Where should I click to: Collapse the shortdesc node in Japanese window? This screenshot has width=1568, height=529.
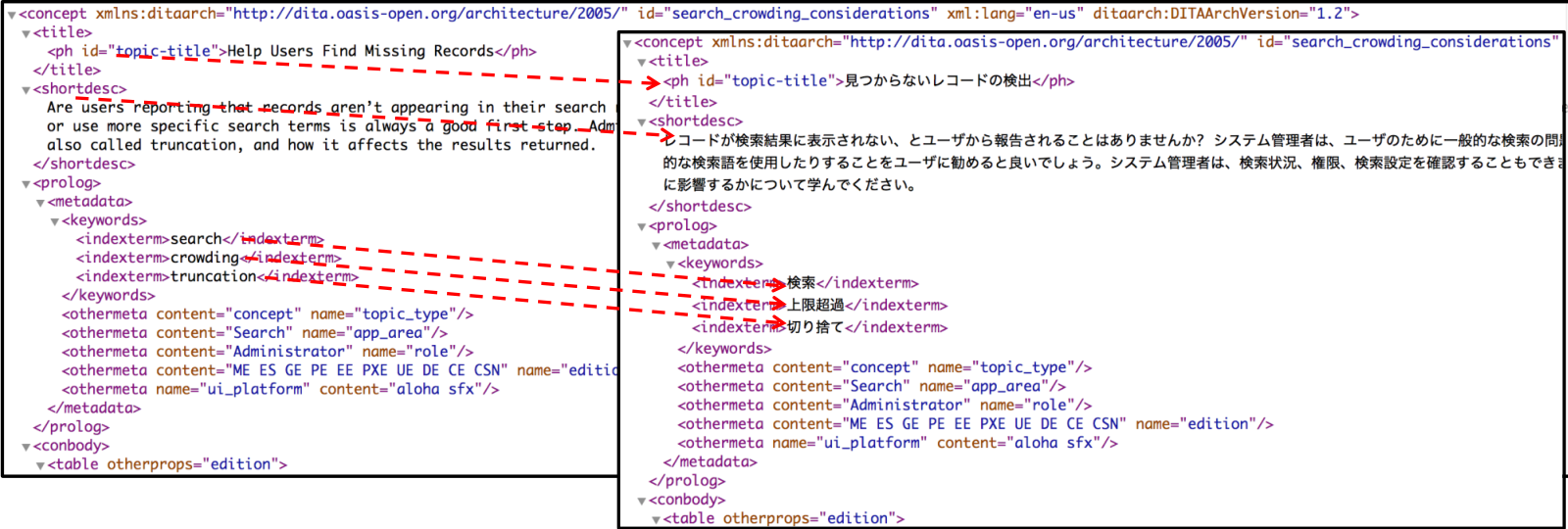642,121
